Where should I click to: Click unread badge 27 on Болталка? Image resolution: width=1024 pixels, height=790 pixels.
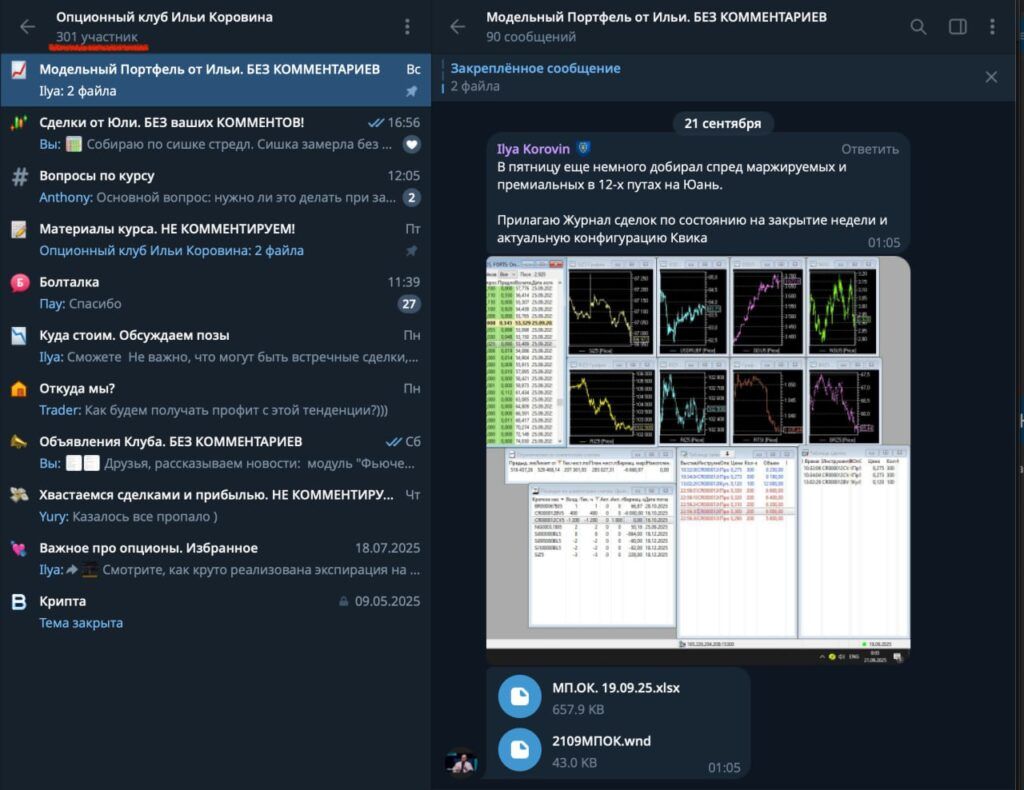click(409, 304)
